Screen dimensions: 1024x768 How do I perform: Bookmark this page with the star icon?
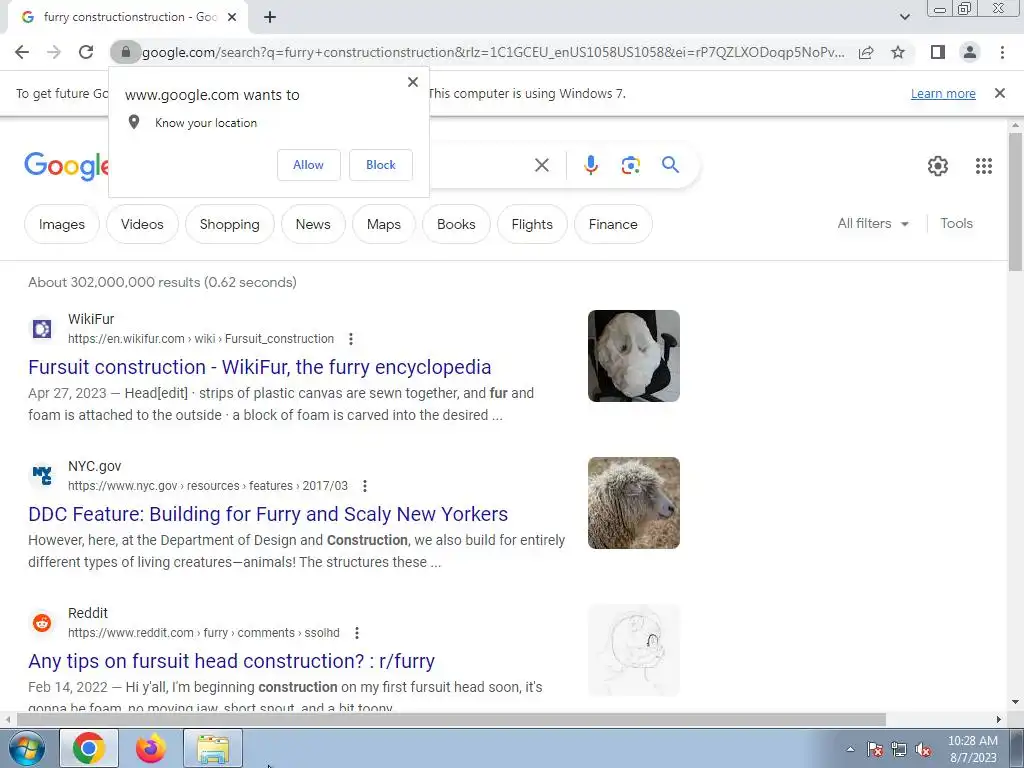(x=898, y=52)
